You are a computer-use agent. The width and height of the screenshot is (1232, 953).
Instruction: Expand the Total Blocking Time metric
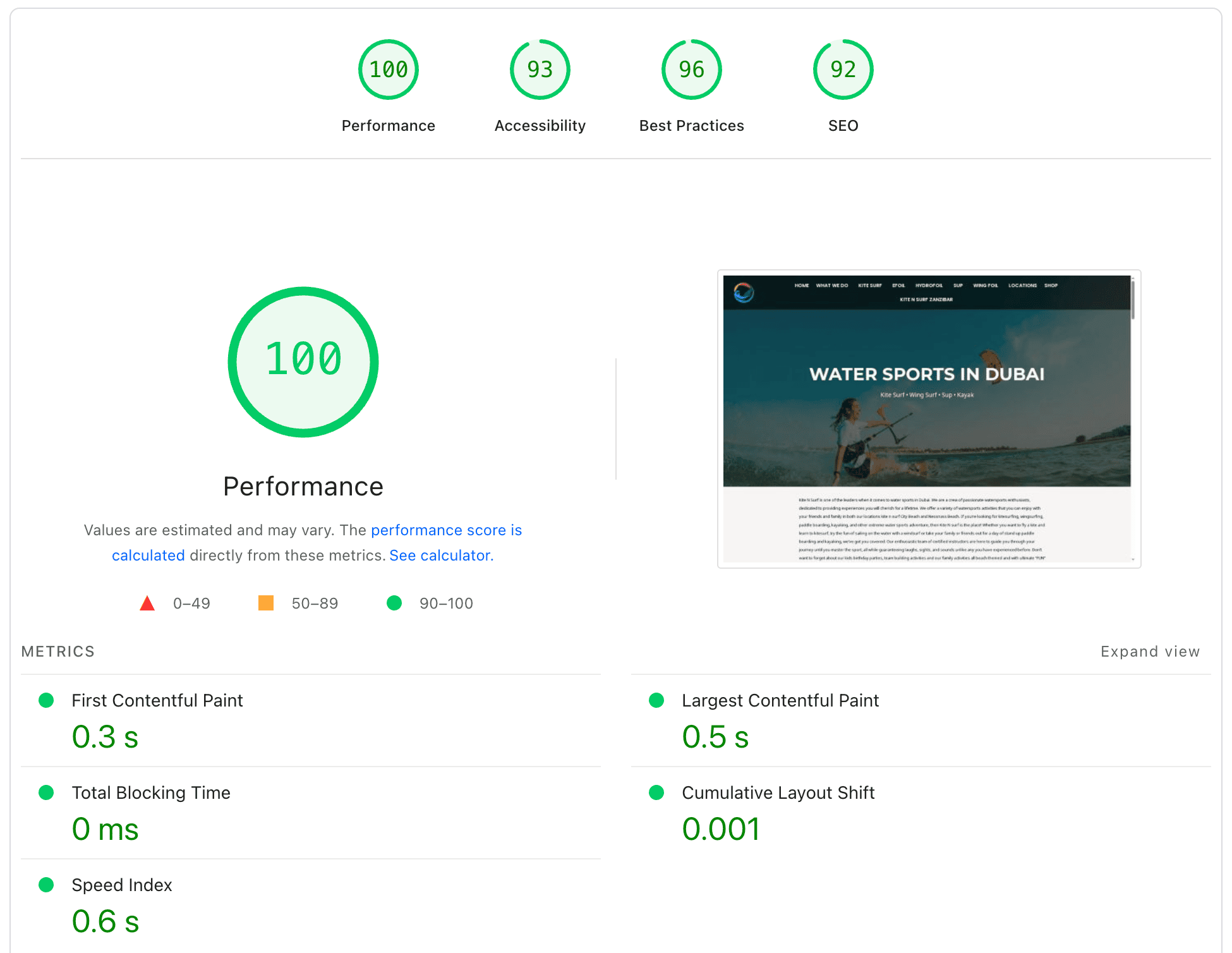tap(150, 792)
